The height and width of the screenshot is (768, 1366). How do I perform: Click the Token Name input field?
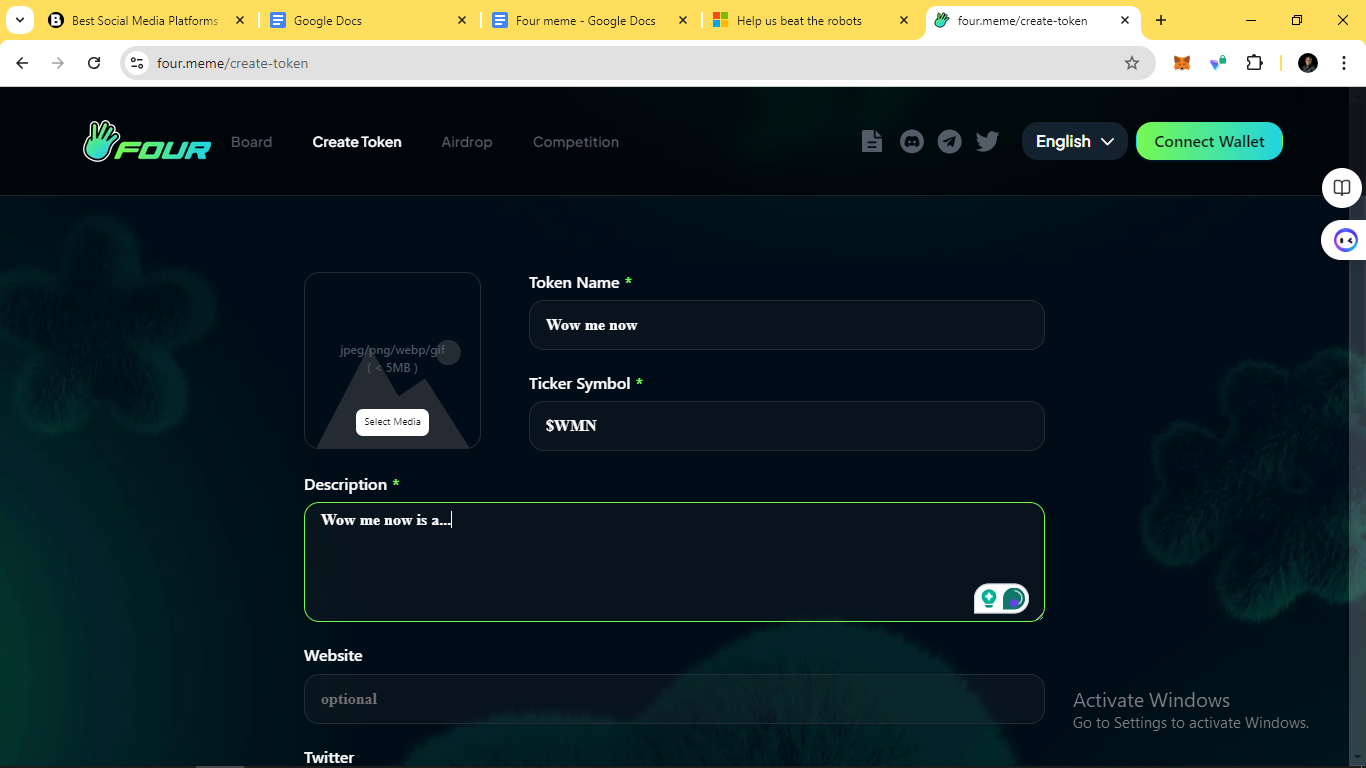click(x=787, y=325)
